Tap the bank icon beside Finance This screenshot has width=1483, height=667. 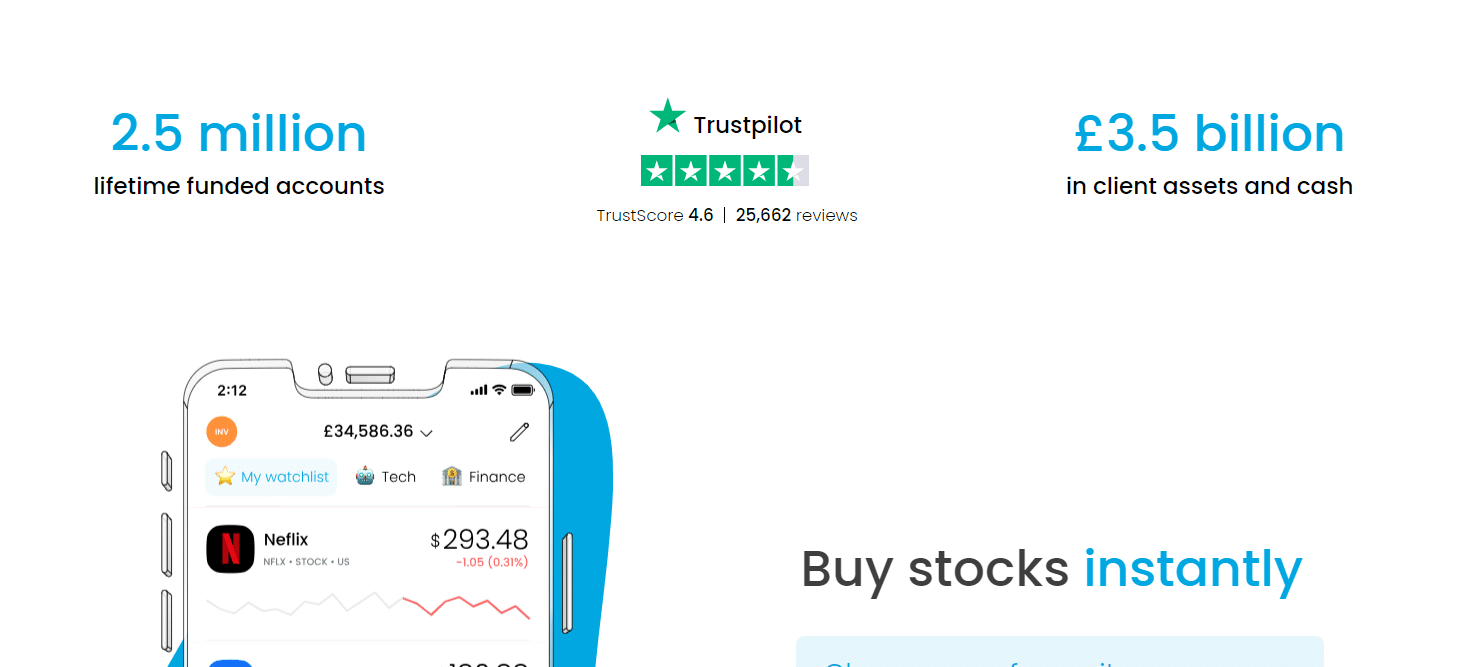click(x=452, y=476)
